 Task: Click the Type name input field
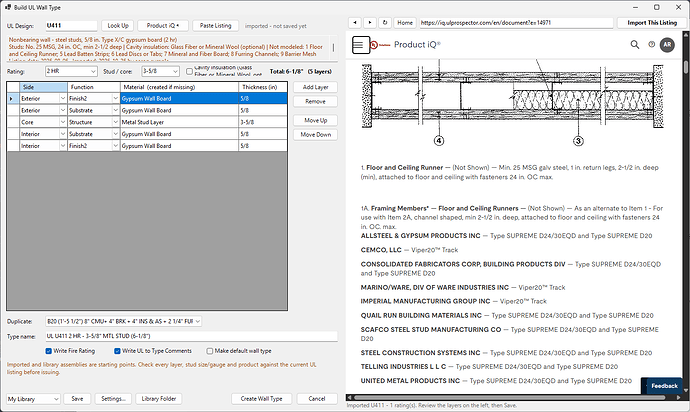coord(191,336)
